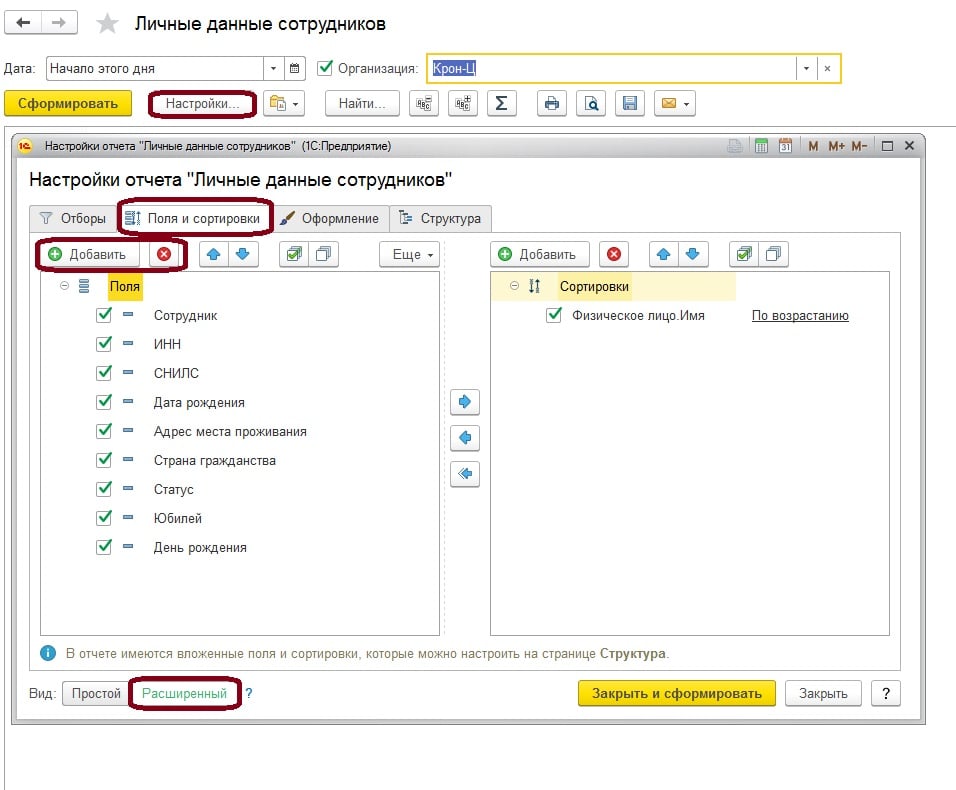Uncheck the СНИЛС field
The width and height of the screenshot is (956, 790).
104,372
